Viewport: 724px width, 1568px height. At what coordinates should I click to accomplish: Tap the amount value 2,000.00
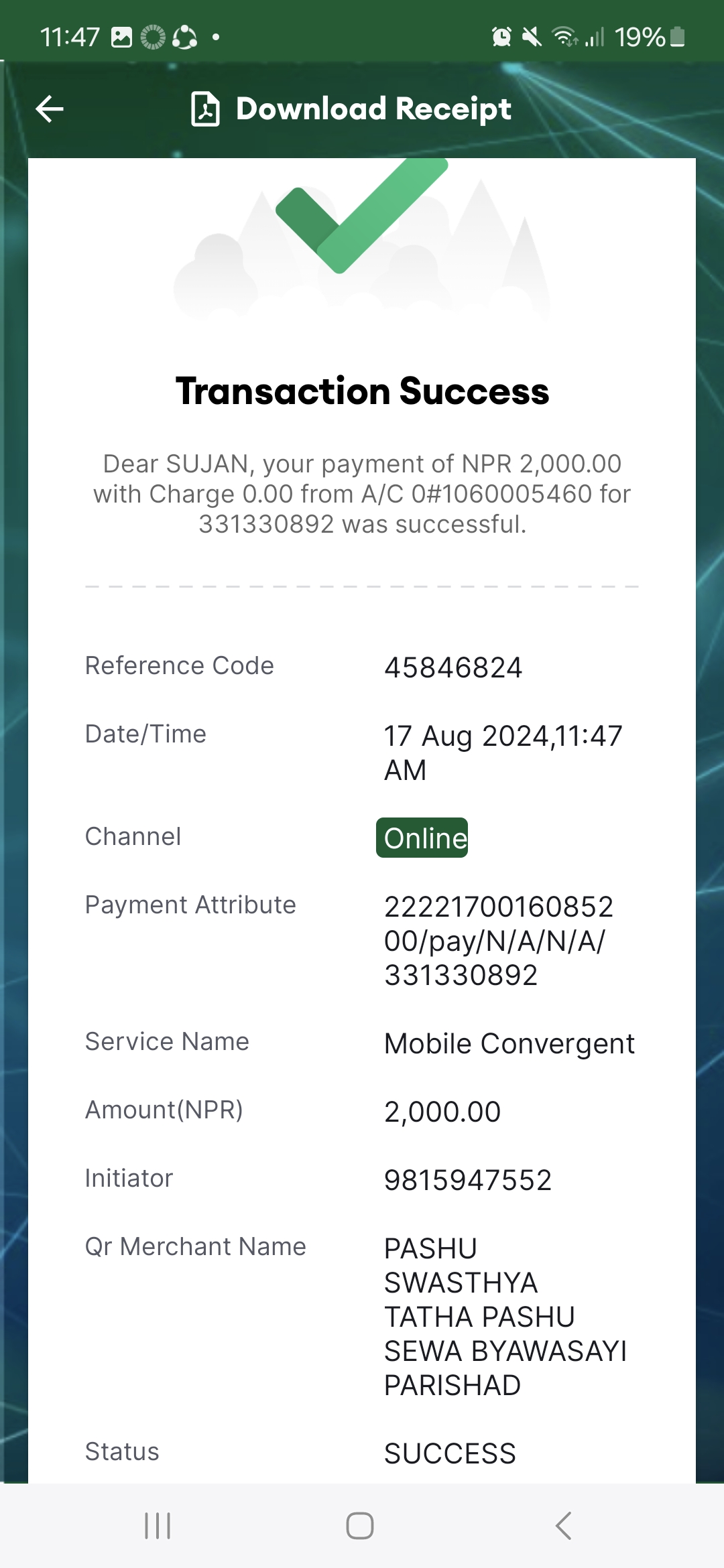coord(442,1112)
